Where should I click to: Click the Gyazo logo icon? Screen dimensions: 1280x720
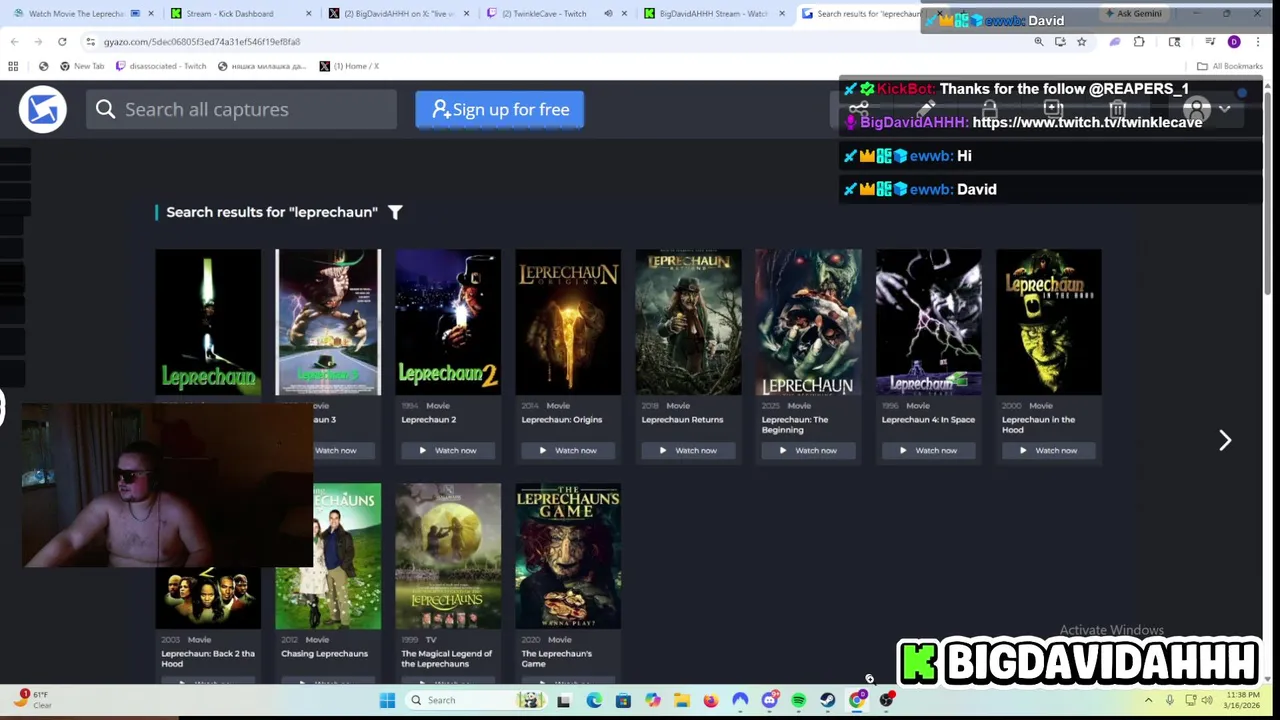42,109
